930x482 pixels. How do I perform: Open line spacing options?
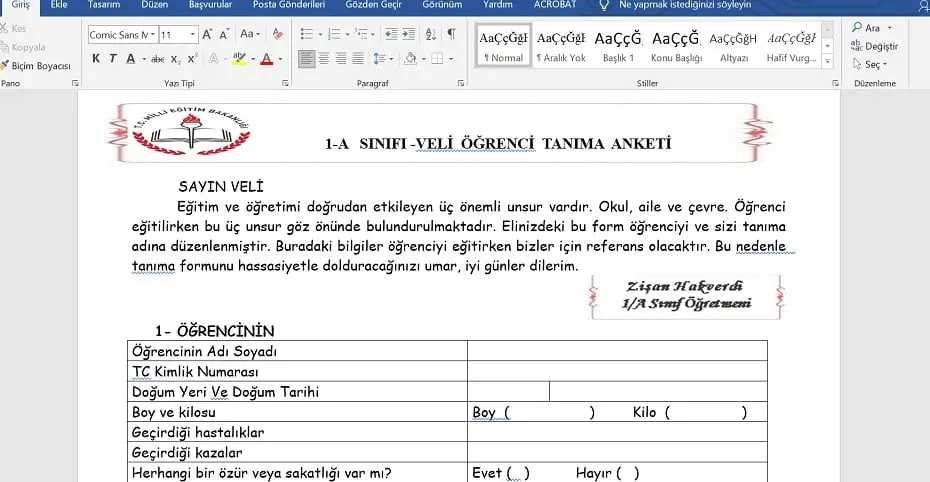pyautogui.click(x=379, y=59)
